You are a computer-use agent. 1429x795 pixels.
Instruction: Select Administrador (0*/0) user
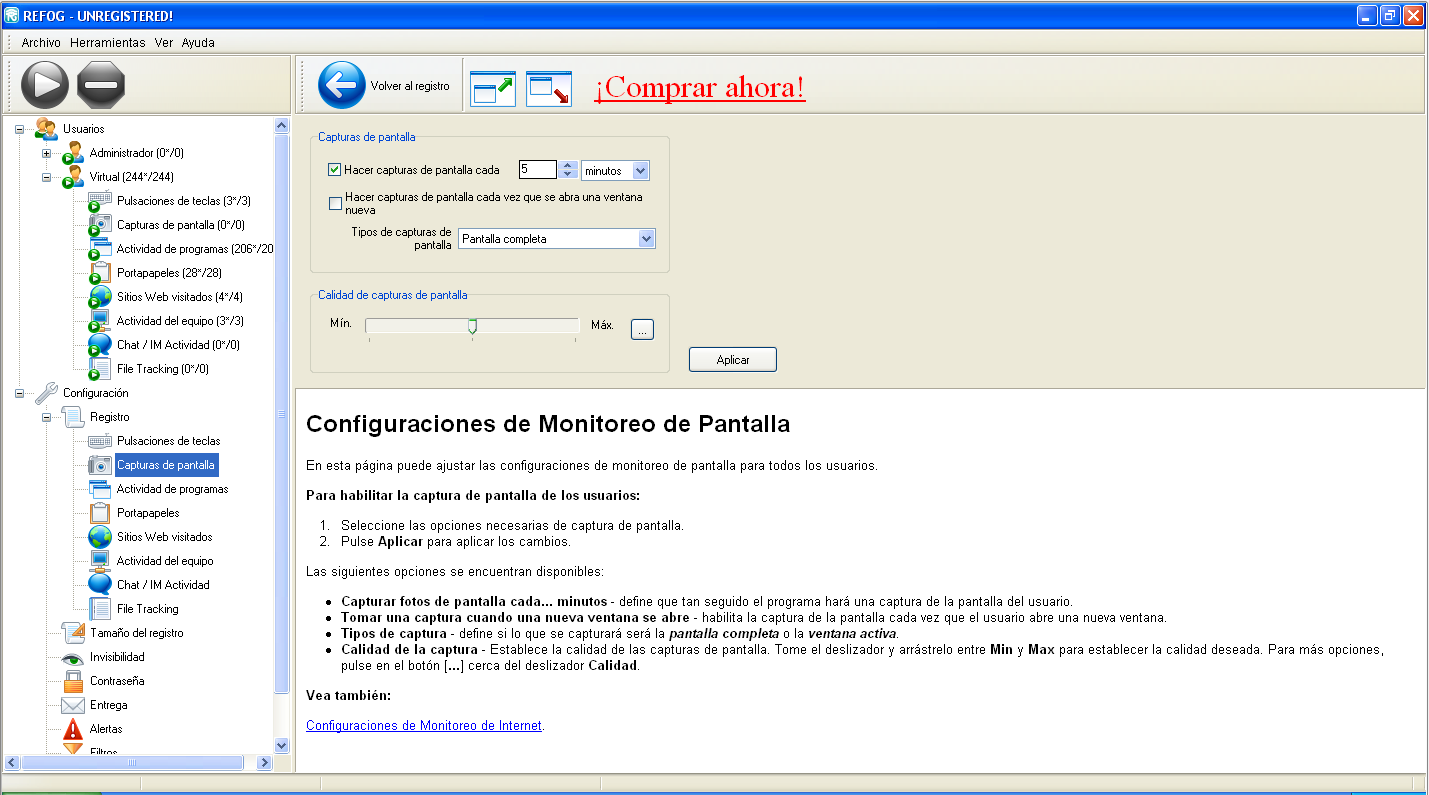tap(136, 153)
